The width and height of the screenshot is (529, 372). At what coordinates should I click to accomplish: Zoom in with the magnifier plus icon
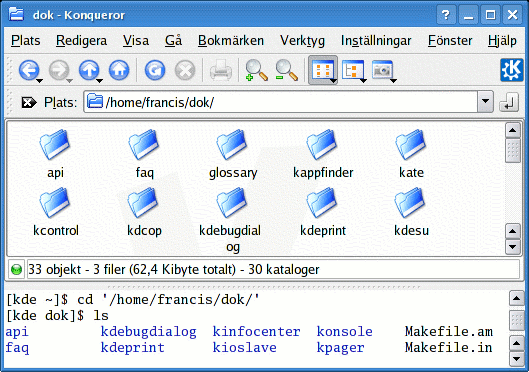(x=256, y=70)
